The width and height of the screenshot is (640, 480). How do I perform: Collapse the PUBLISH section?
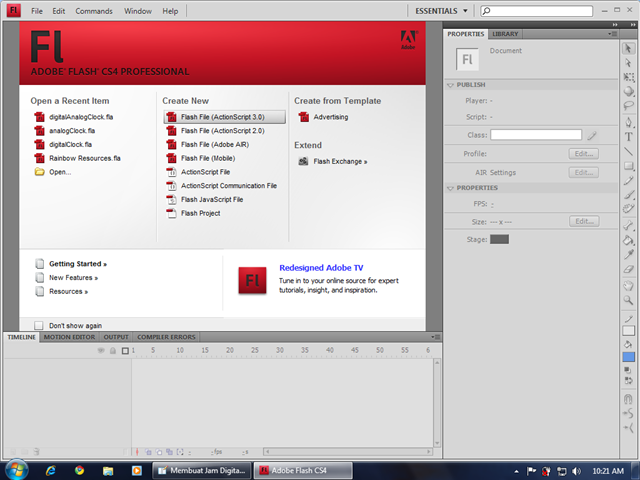pos(450,85)
